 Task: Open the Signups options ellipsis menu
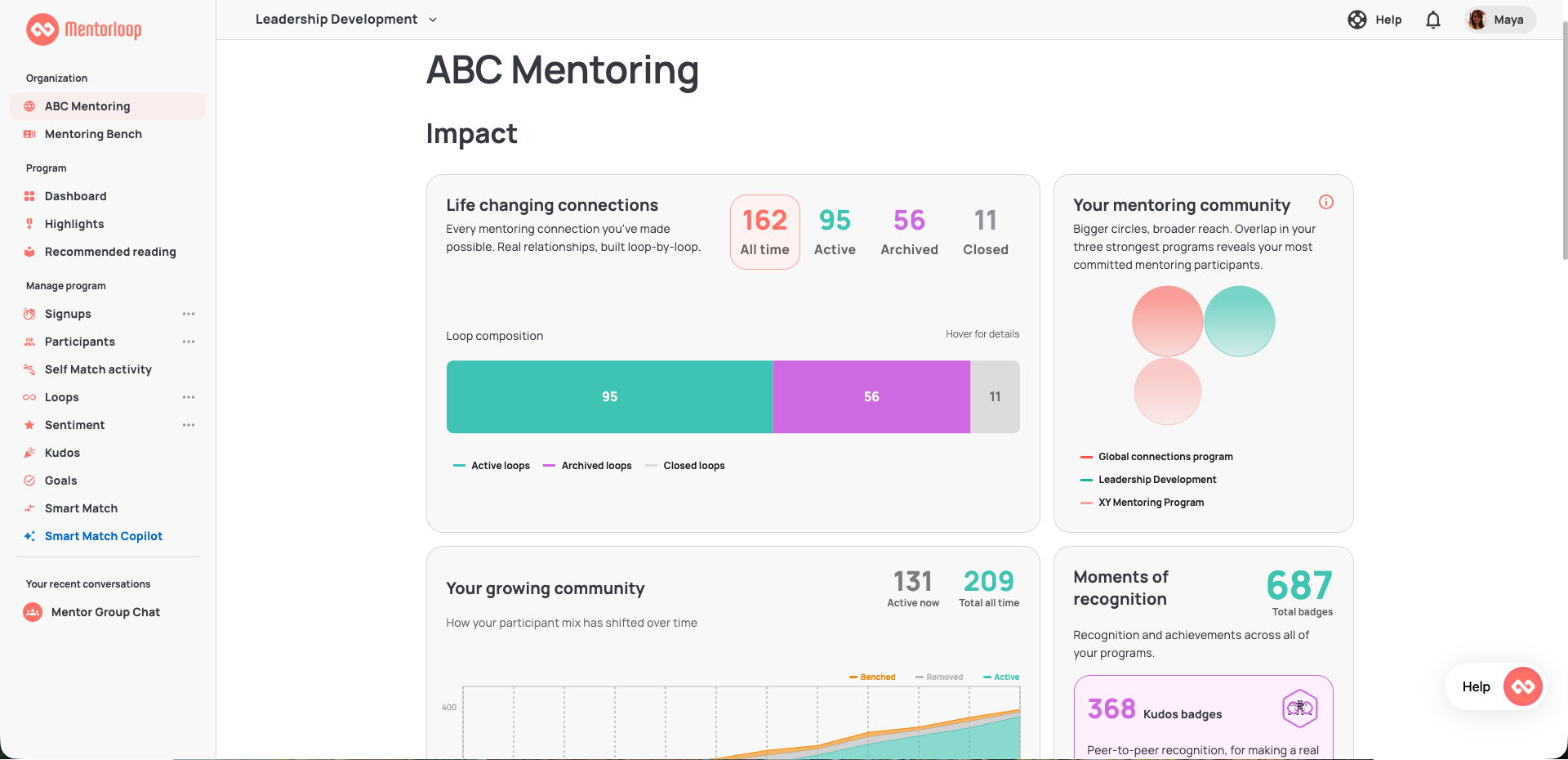click(189, 314)
